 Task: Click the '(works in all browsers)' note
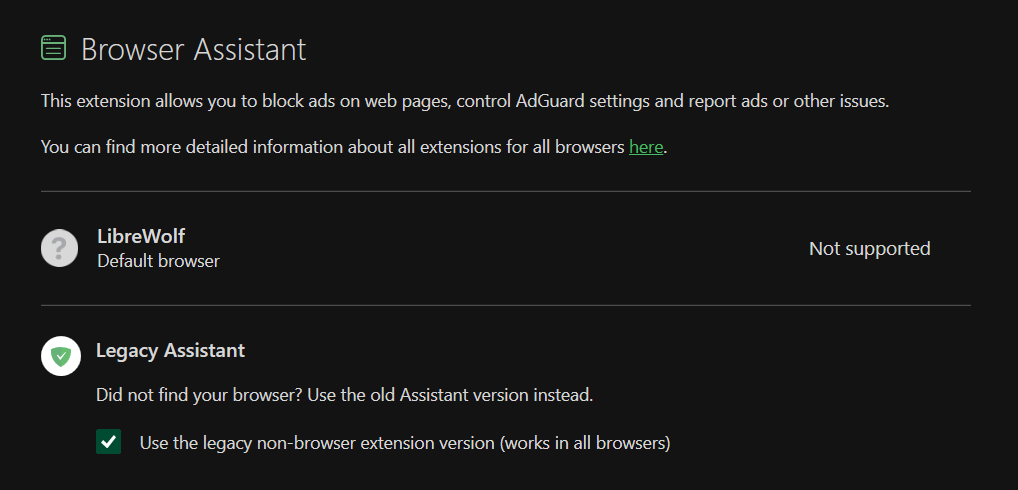tap(584, 442)
